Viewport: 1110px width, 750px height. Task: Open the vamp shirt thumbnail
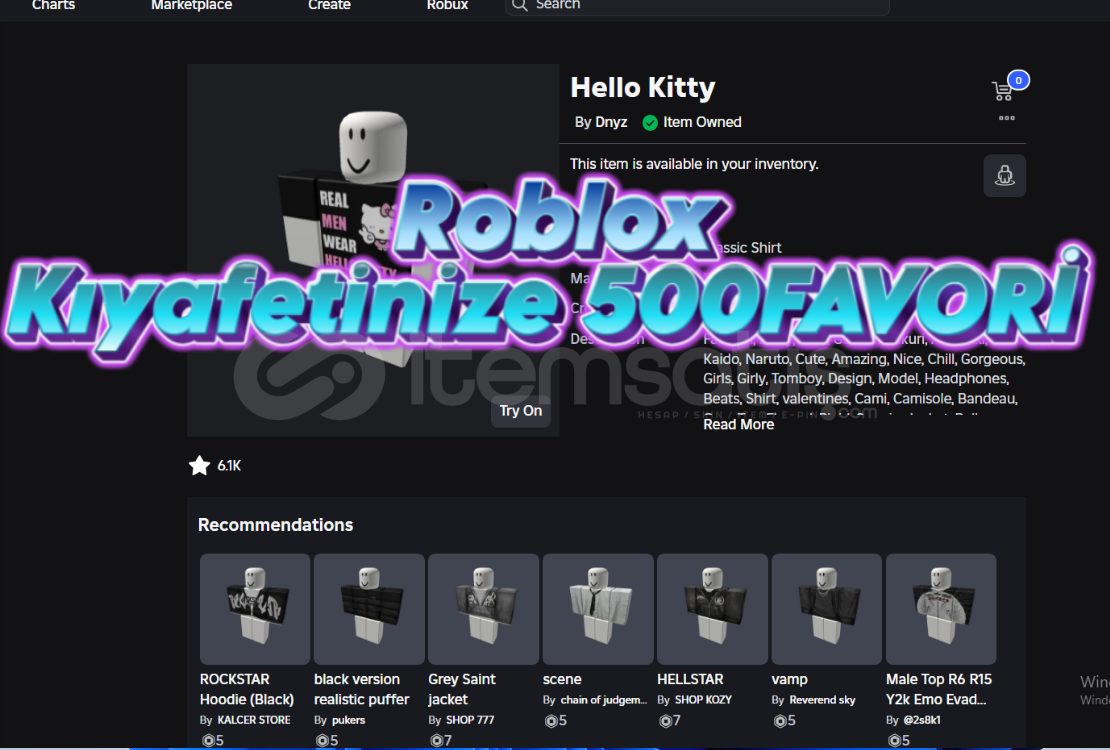827,609
